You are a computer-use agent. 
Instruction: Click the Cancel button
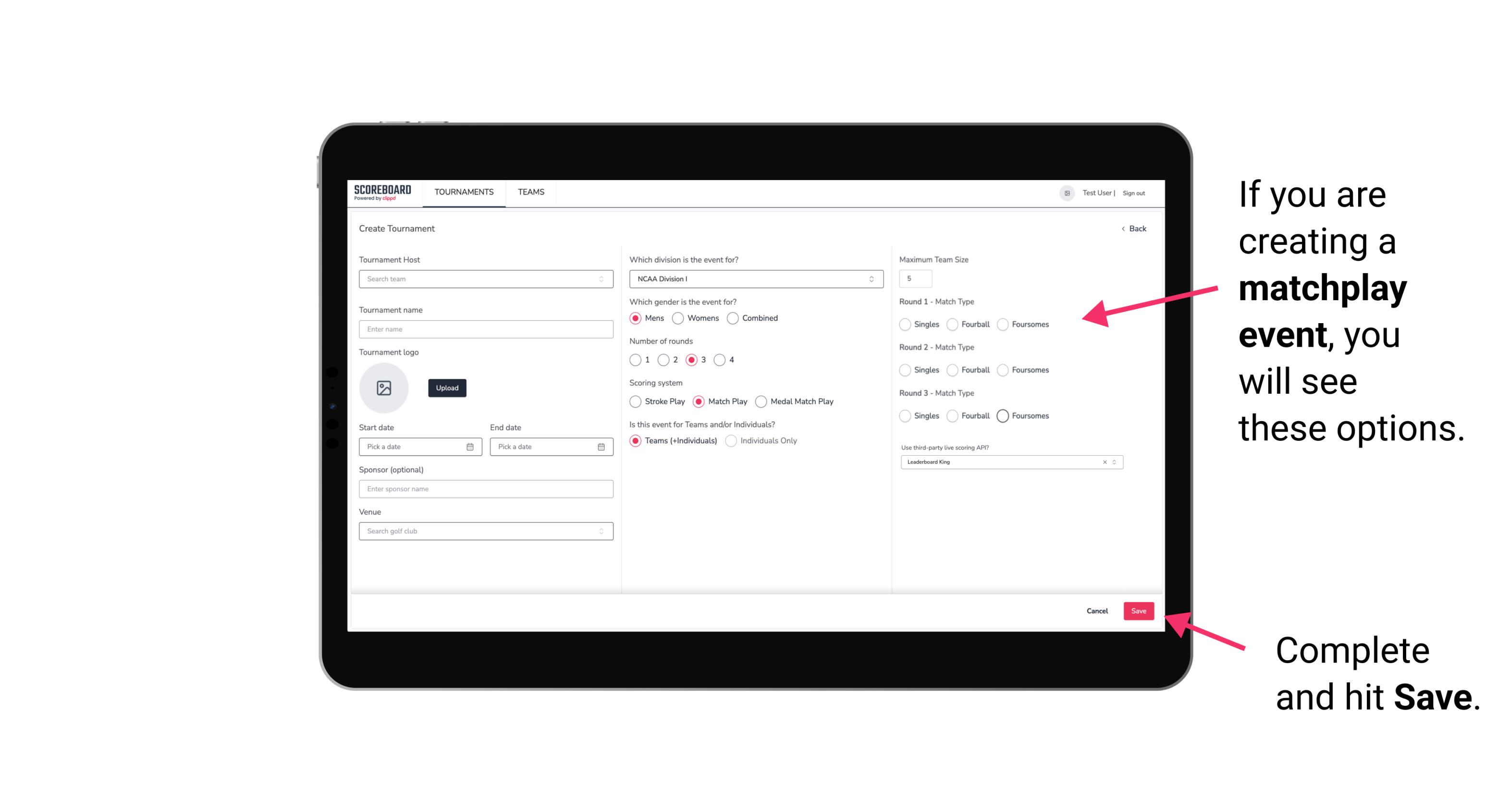[x=1098, y=610]
